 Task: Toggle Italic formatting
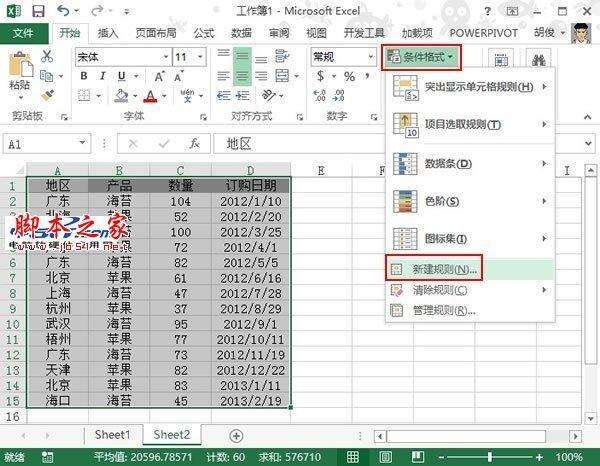coord(103,76)
